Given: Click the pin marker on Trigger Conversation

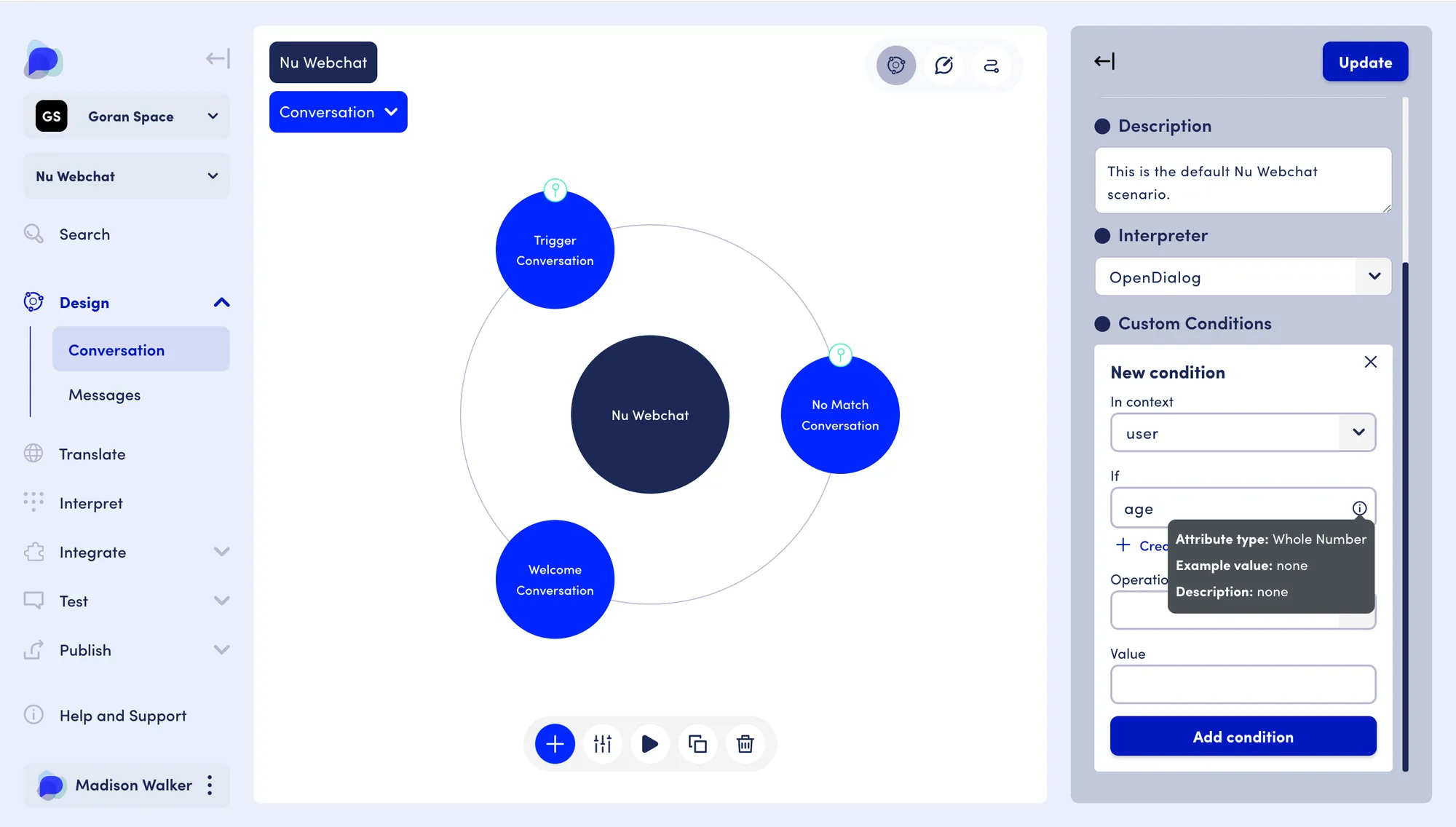Looking at the screenshot, I should coord(555,190).
